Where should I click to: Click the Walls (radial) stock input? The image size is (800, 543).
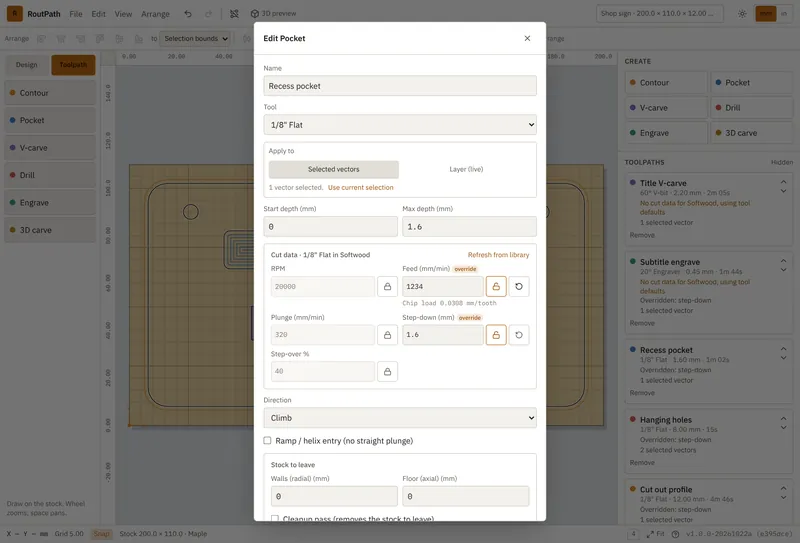point(334,496)
